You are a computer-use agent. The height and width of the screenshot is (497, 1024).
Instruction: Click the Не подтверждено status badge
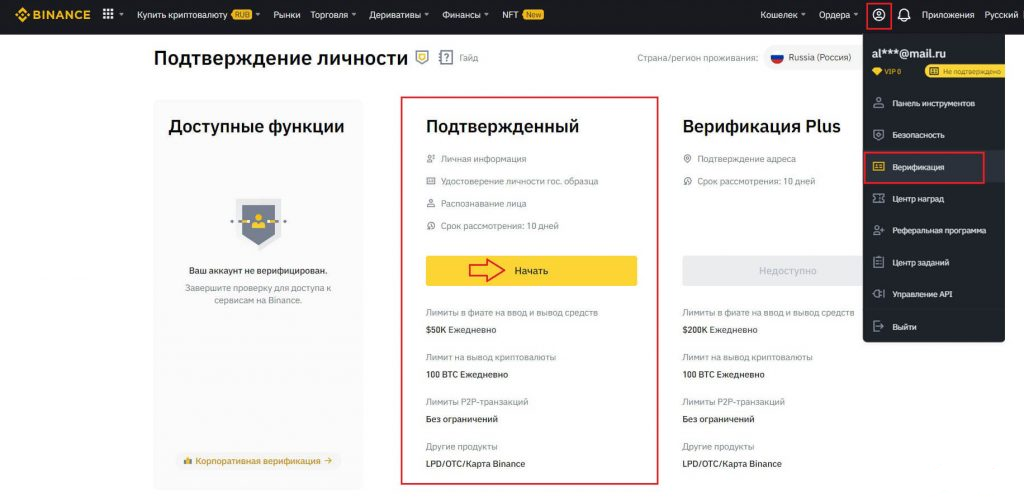point(963,71)
